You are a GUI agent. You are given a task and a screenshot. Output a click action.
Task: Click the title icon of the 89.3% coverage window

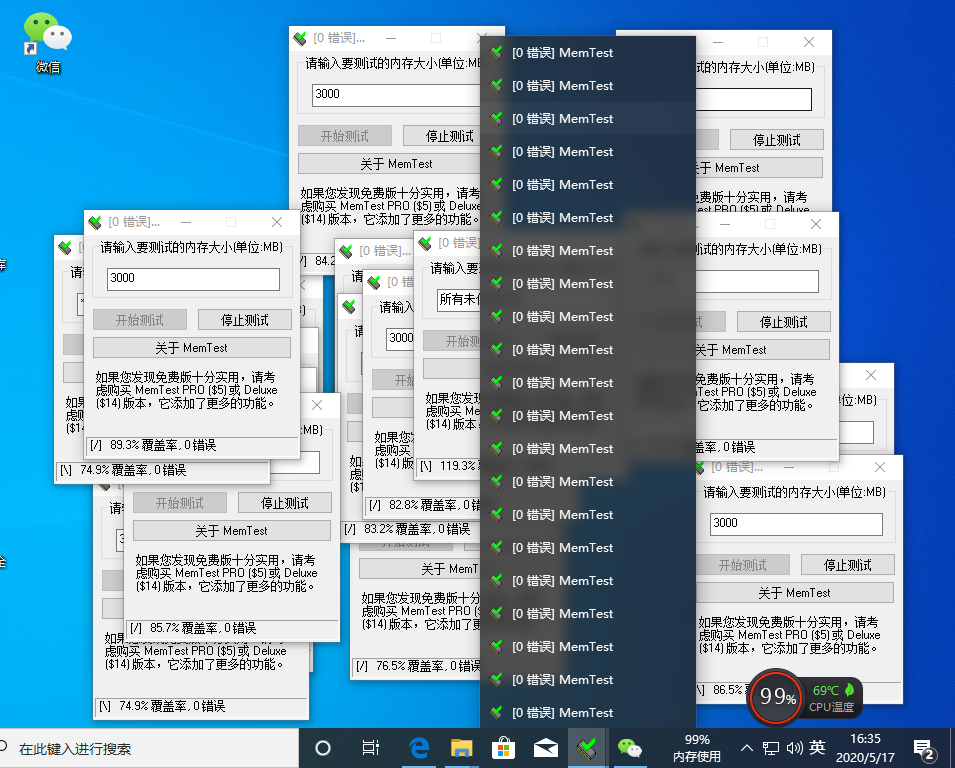(x=95, y=222)
